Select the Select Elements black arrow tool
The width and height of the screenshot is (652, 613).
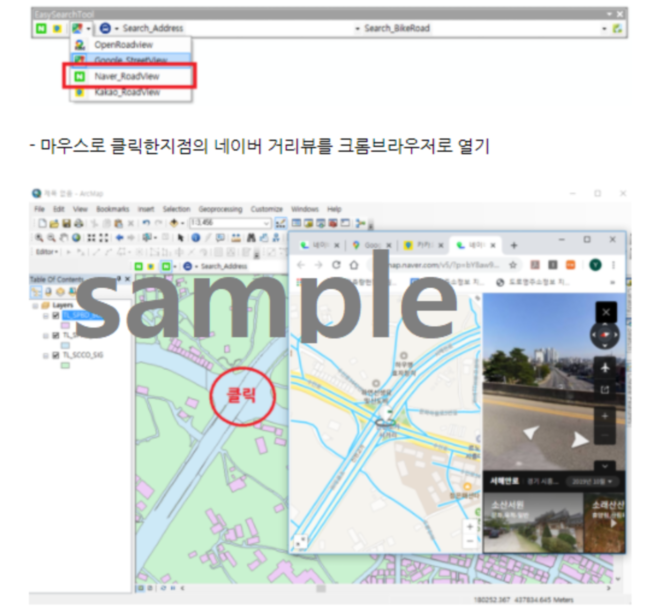pyautogui.click(x=180, y=237)
